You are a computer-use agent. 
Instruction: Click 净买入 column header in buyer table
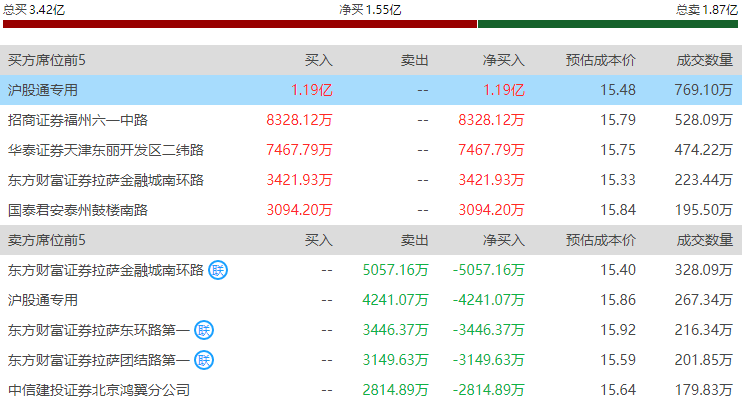coord(504,60)
